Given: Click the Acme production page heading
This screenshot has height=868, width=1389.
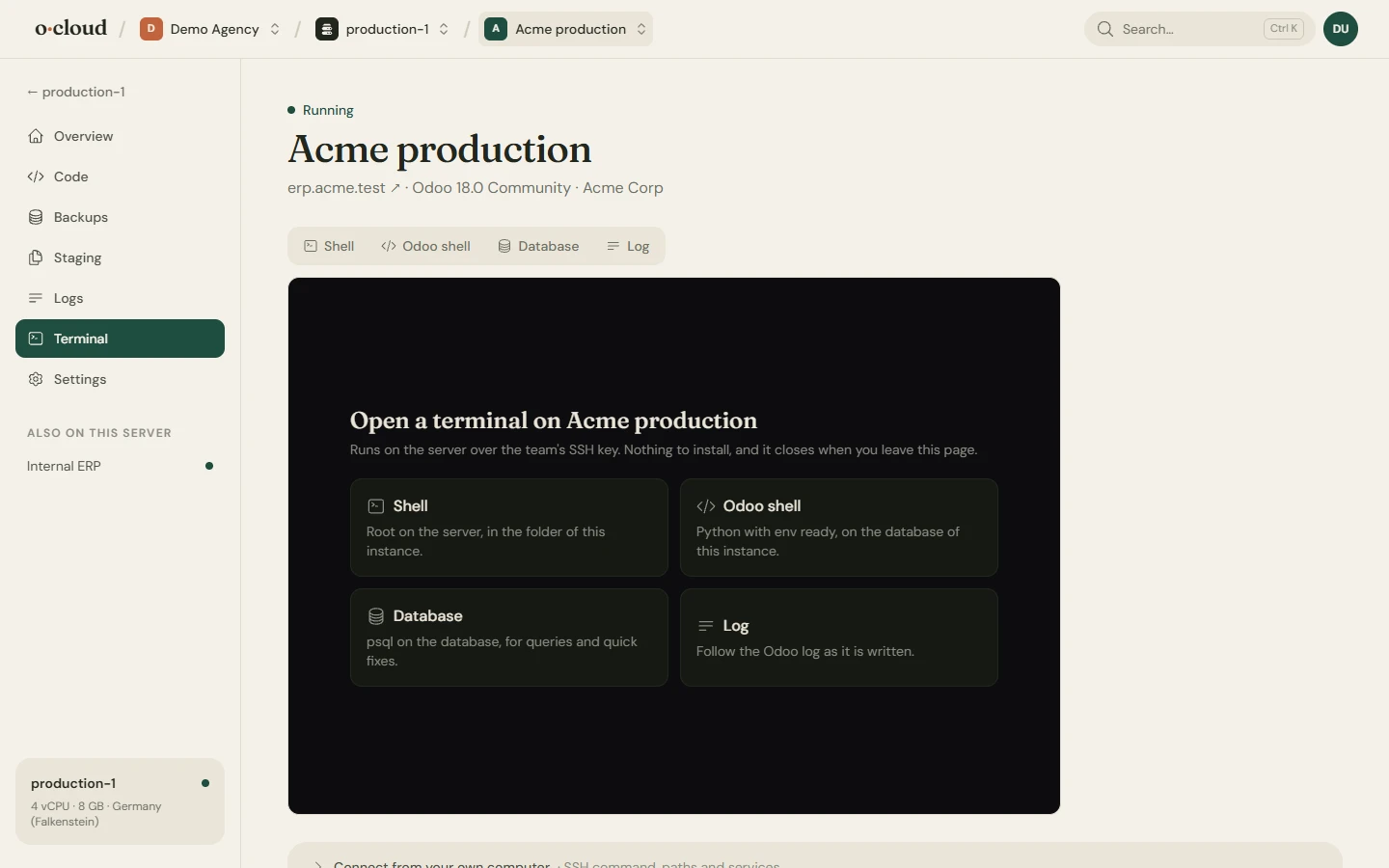Looking at the screenshot, I should coord(440,149).
